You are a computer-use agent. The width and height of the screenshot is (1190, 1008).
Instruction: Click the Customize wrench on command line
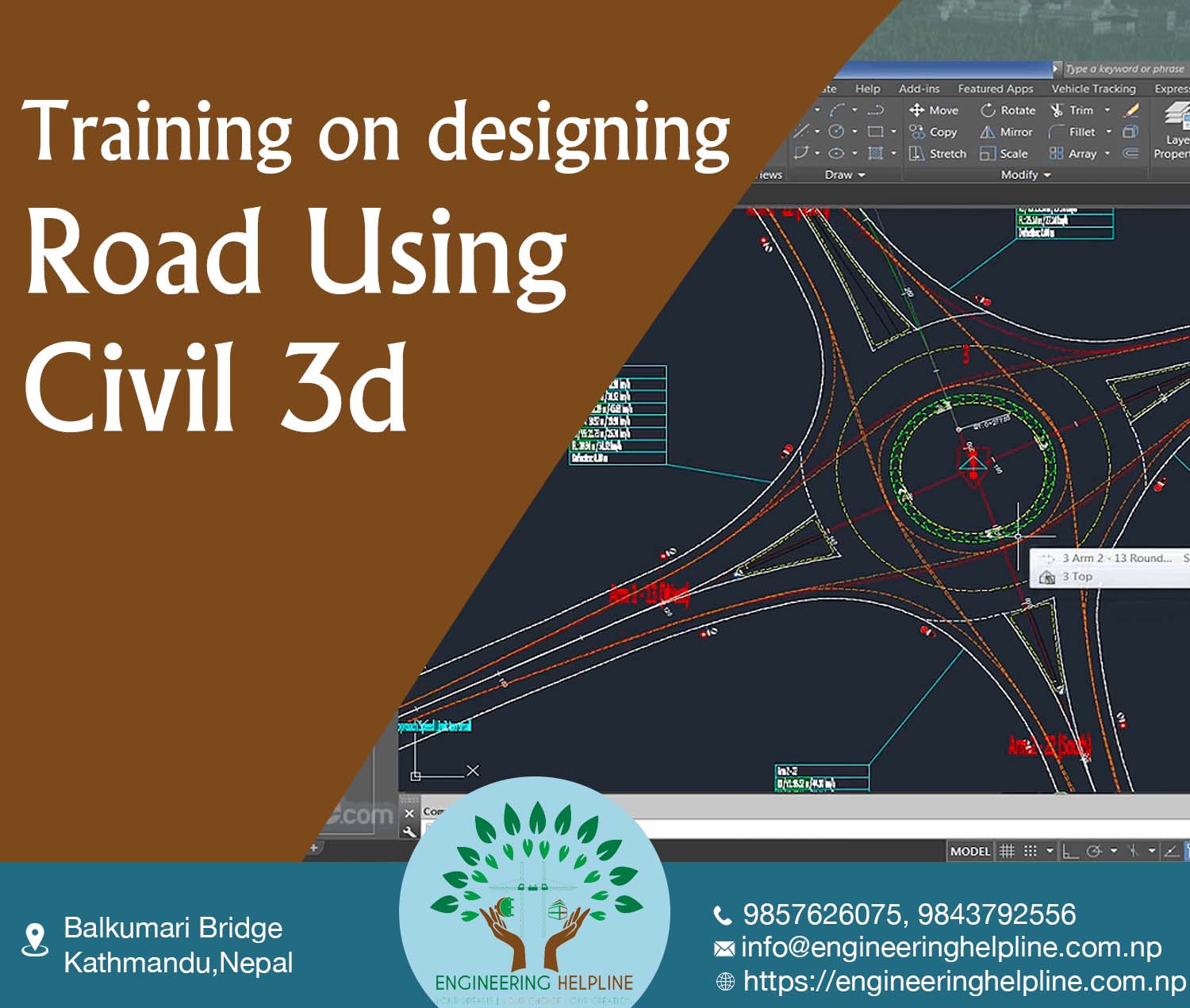point(409,831)
